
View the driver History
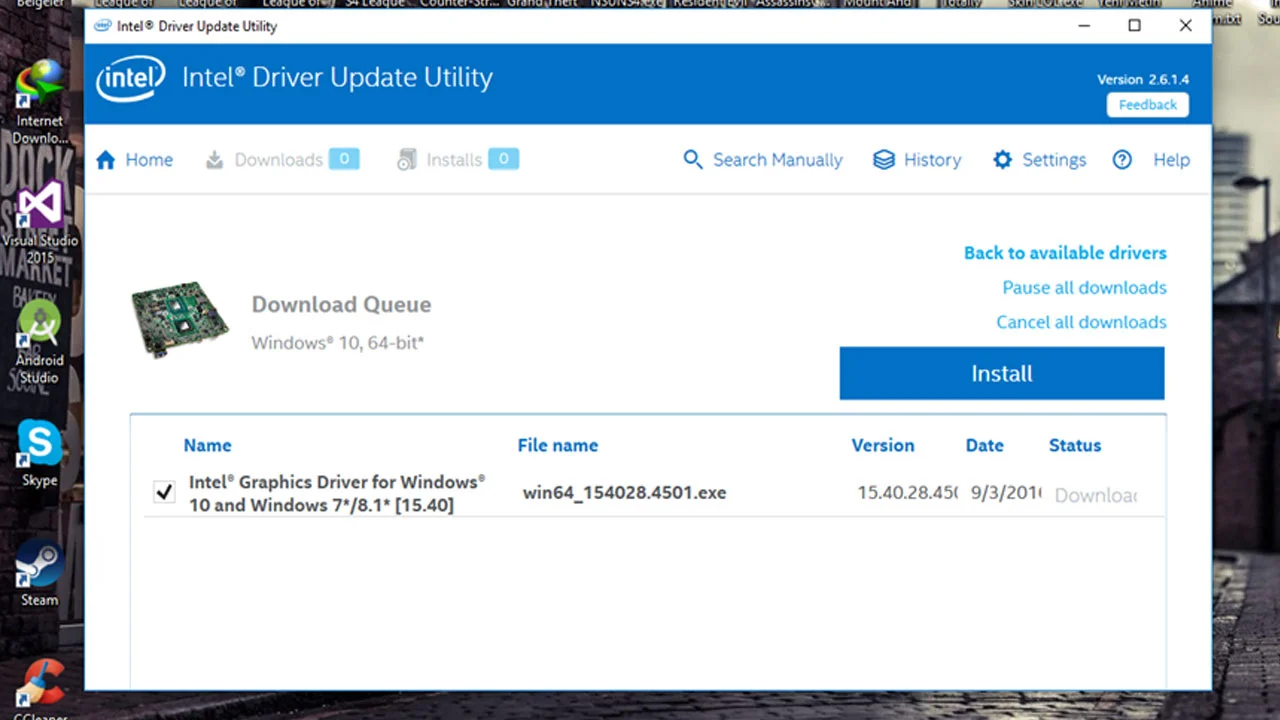[917, 160]
